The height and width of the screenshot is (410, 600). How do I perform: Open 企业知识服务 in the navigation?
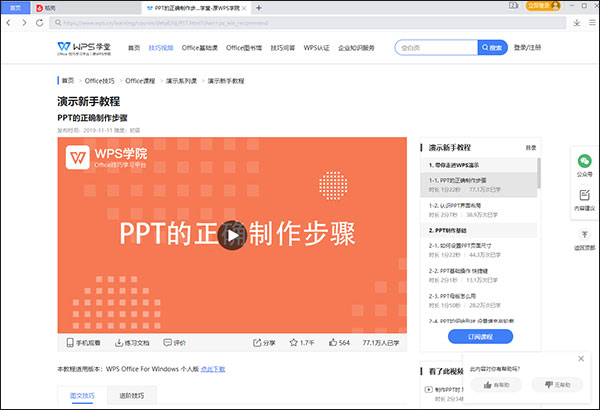[356, 48]
